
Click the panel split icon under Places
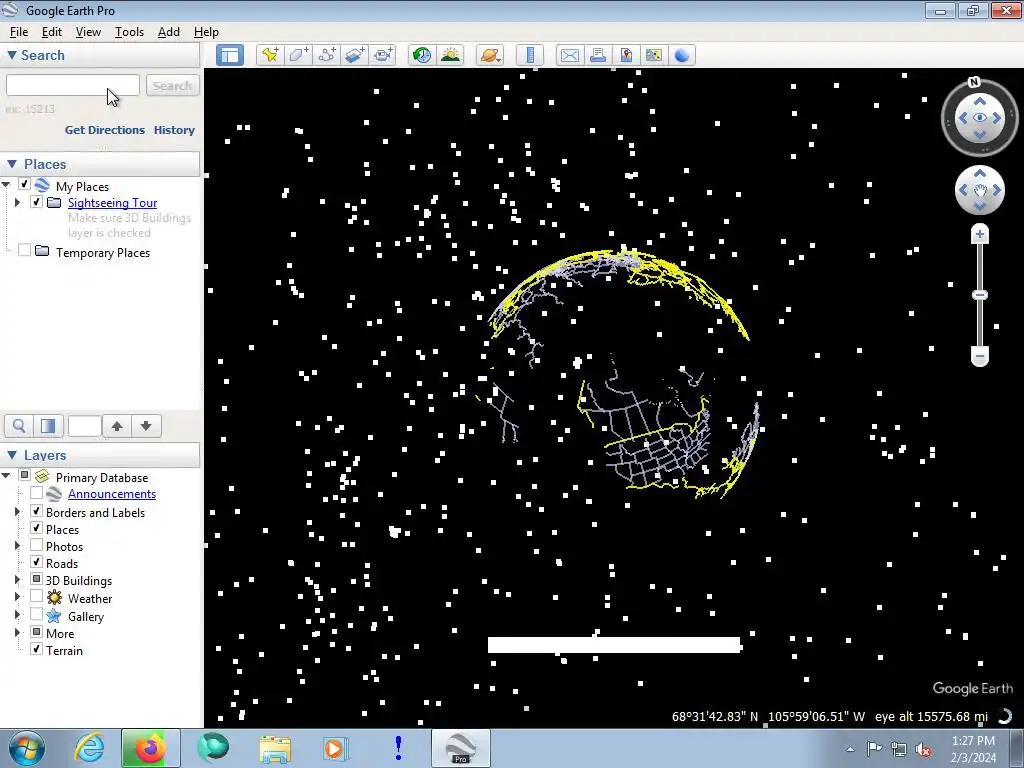pyautogui.click(x=48, y=426)
